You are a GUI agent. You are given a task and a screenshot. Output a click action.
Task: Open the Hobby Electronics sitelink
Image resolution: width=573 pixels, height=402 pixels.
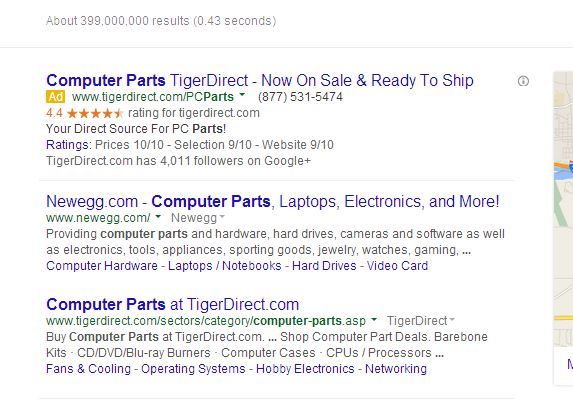click(x=305, y=369)
